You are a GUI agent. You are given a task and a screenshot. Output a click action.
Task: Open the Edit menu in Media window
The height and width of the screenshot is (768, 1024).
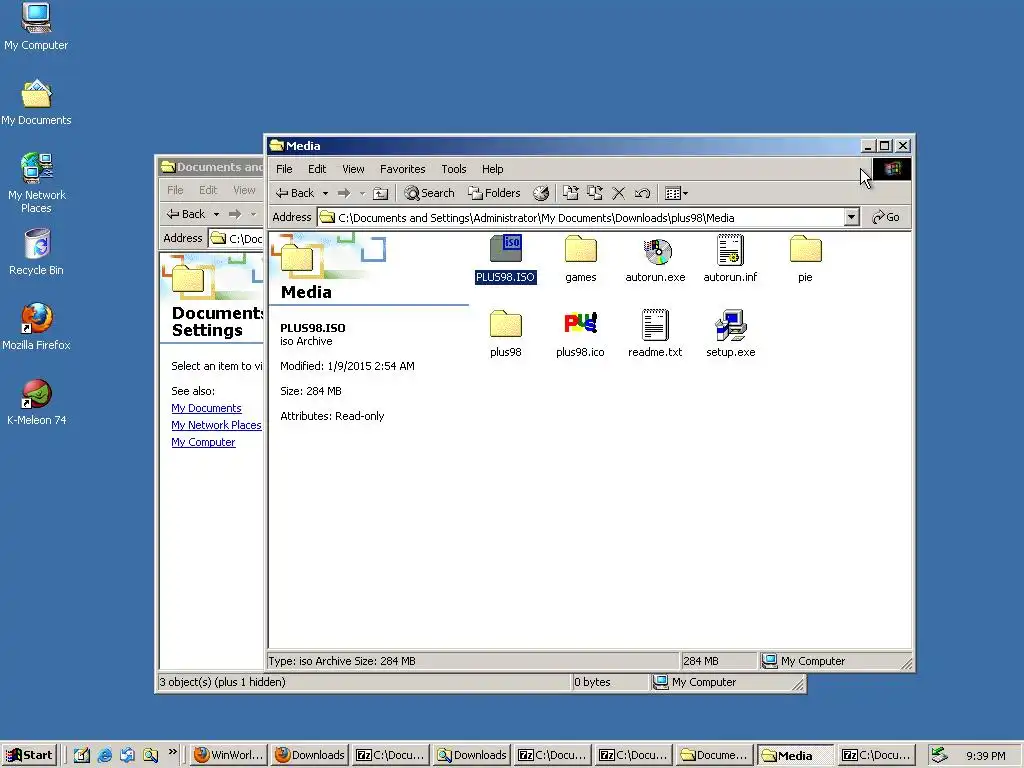point(317,169)
